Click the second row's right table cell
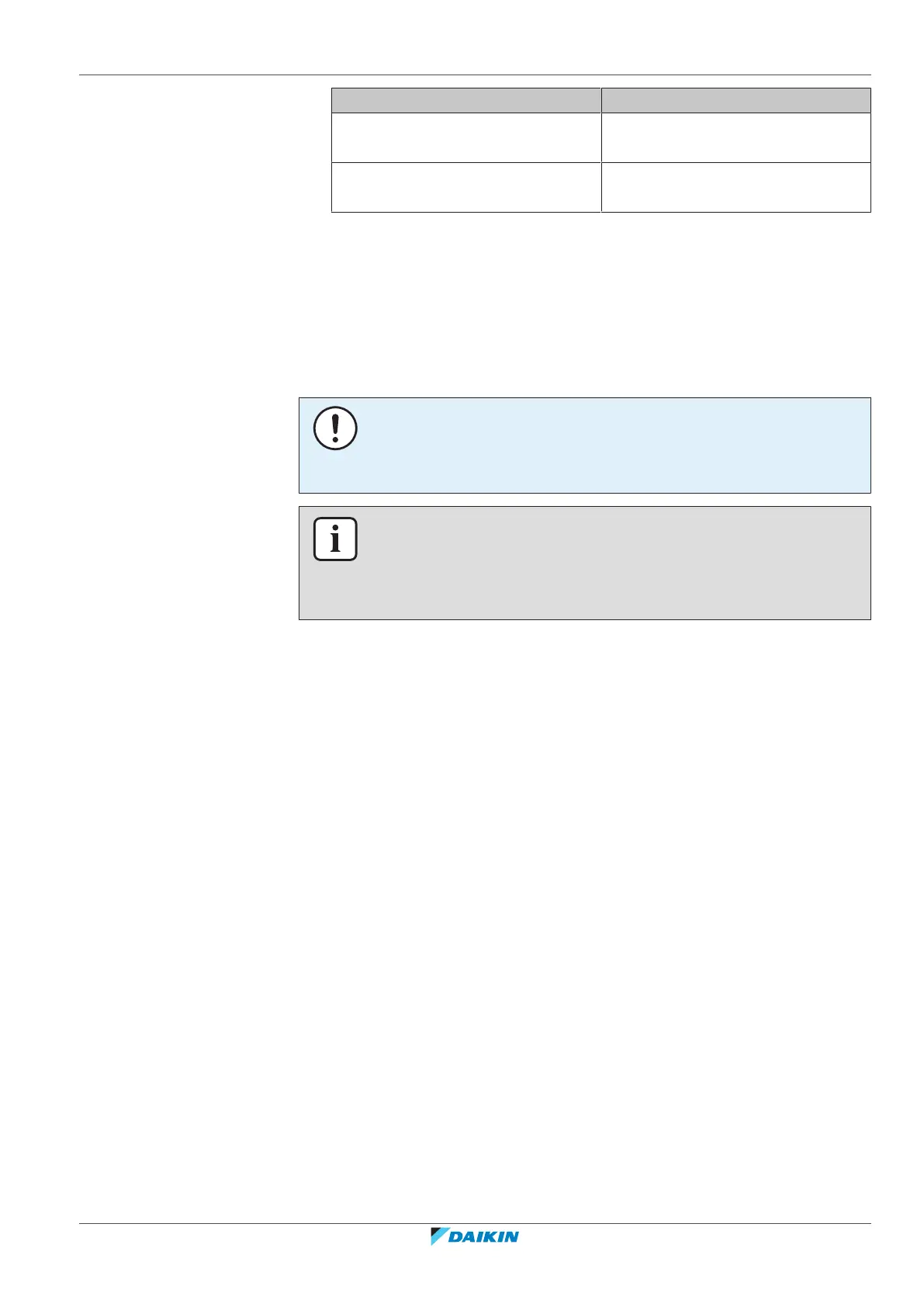The height and width of the screenshot is (1307, 924). point(735,187)
